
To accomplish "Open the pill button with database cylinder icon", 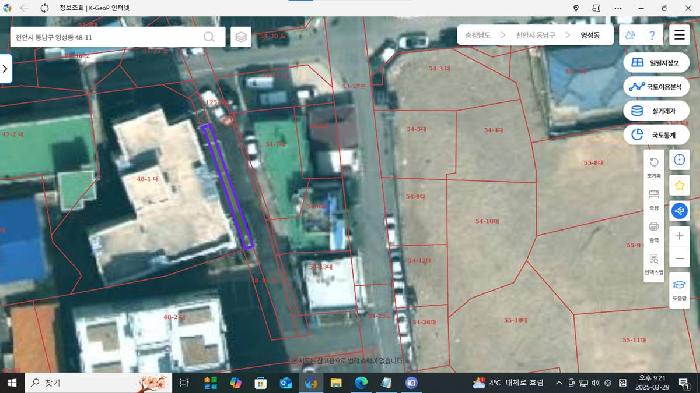I will point(656,111).
